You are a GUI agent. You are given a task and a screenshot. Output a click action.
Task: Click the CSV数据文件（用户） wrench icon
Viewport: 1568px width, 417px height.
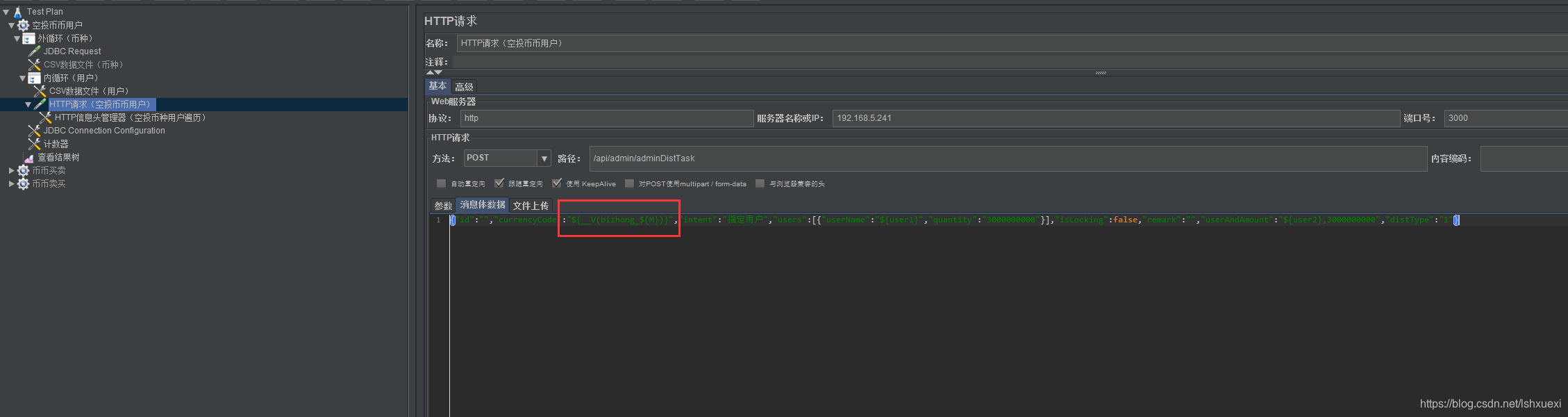(x=40, y=91)
